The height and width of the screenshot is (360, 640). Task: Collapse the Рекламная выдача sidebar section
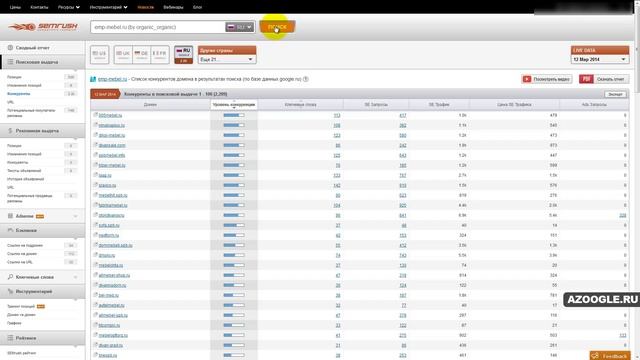[x=42, y=131]
